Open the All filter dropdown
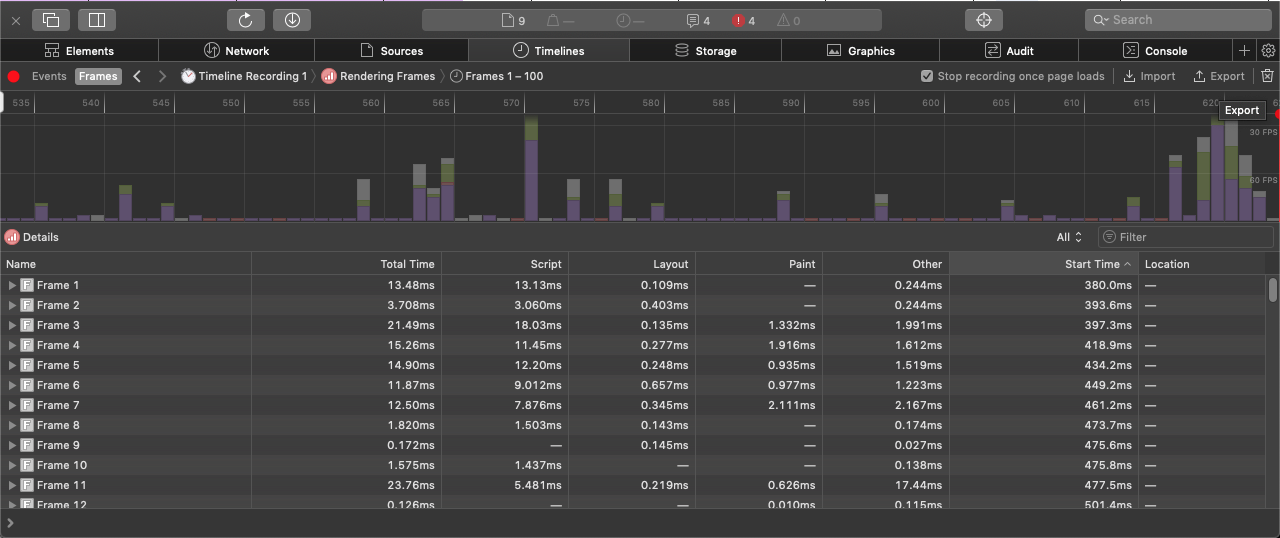Image resolution: width=1280 pixels, height=538 pixels. click(1069, 237)
